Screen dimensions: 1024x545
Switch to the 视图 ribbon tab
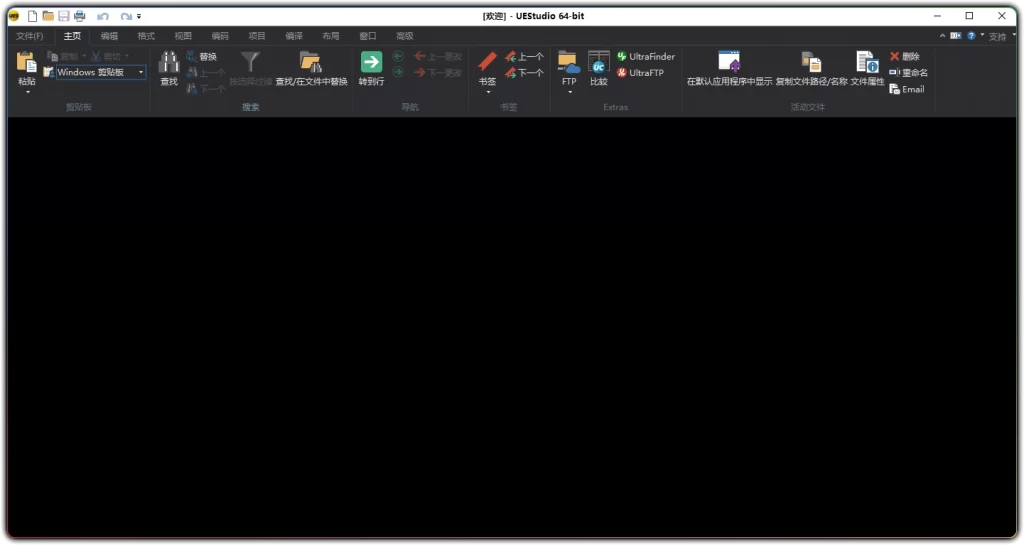183,36
